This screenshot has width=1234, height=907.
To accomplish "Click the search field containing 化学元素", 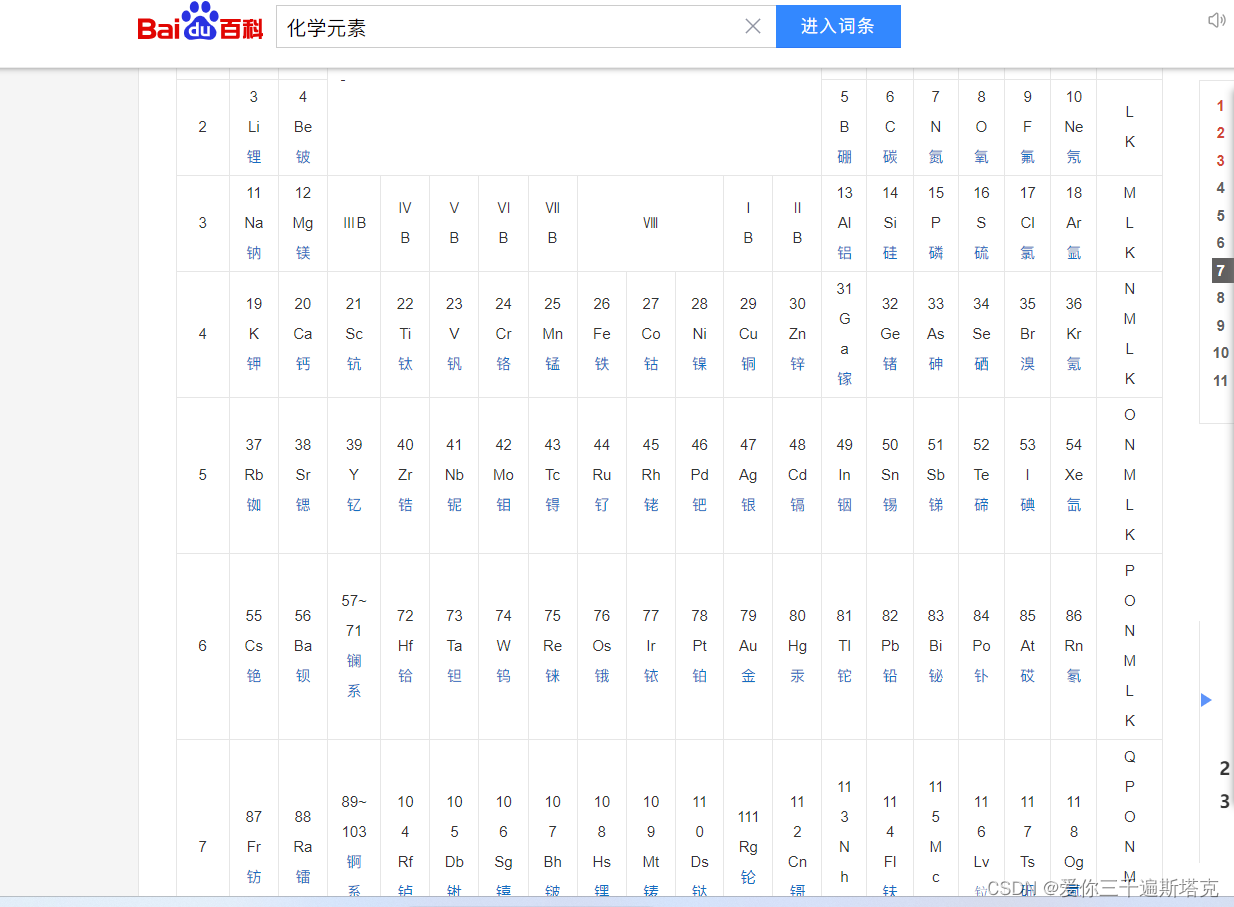I will (500, 26).
